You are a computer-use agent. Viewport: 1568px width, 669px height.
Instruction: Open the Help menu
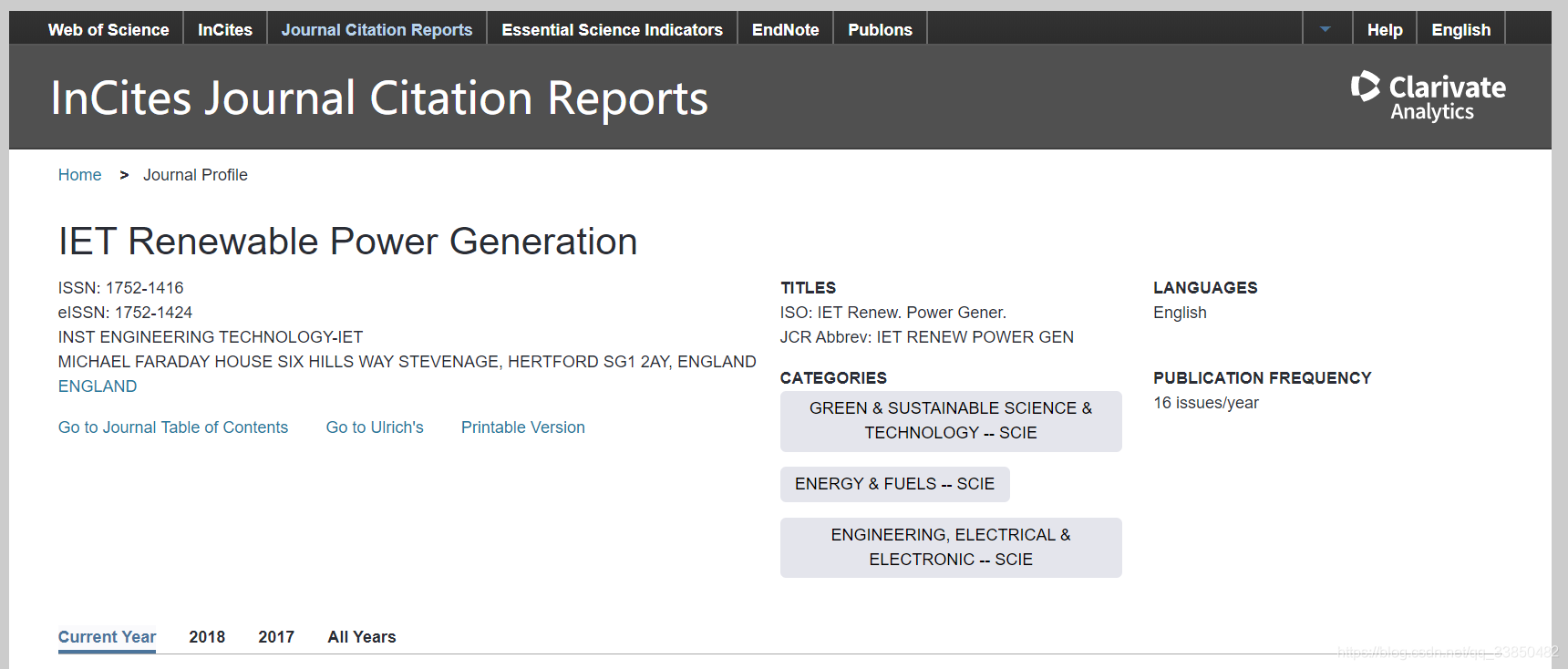coord(1385,30)
